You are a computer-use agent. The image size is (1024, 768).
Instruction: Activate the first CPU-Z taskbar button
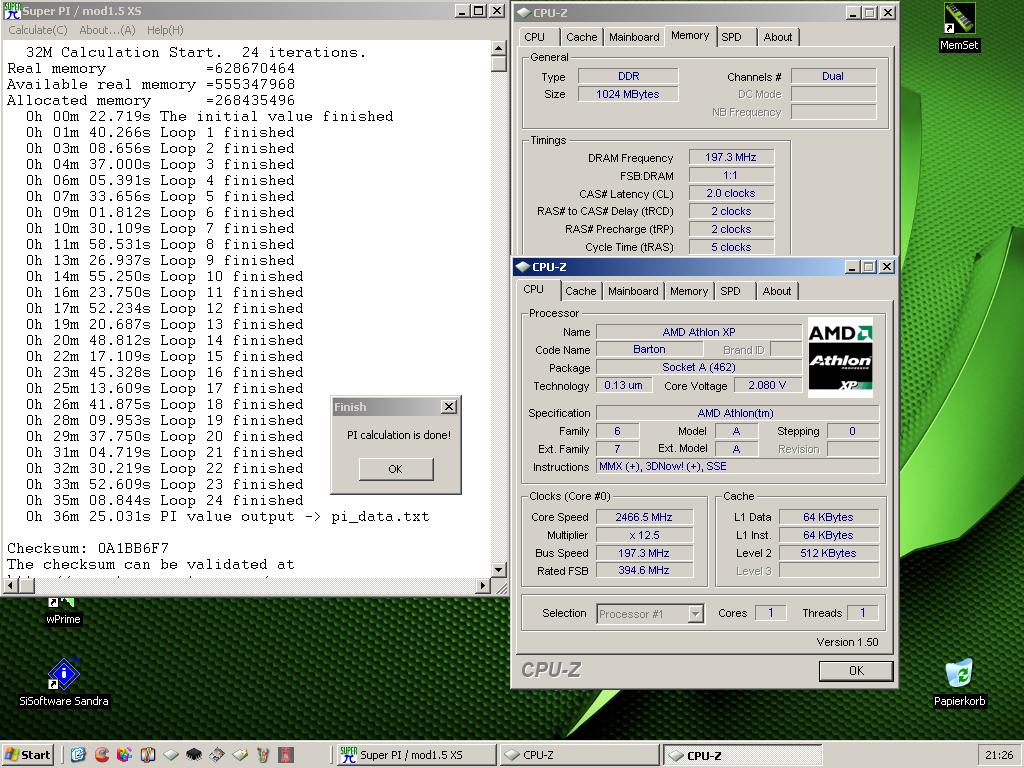580,755
